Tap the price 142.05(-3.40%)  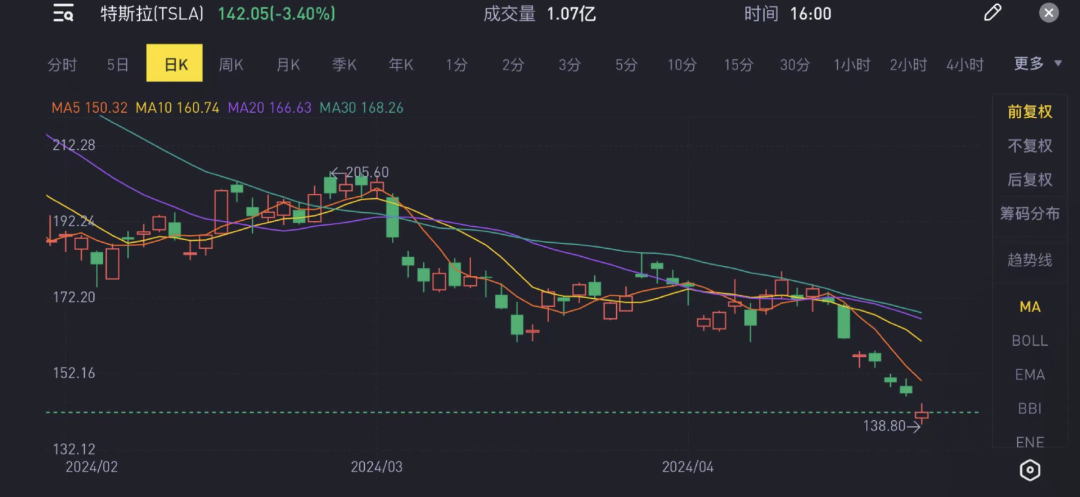277,13
